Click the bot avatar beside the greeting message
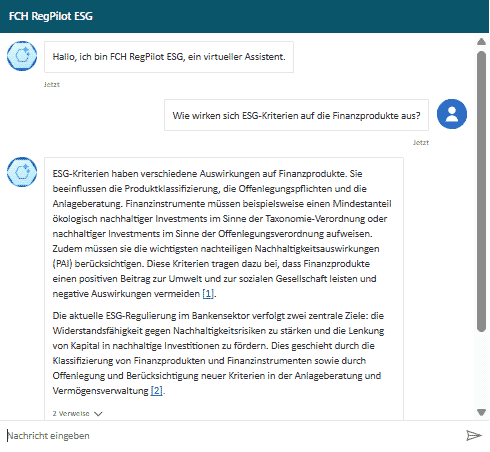Image resolution: width=490 pixels, height=452 pixels. point(22,56)
